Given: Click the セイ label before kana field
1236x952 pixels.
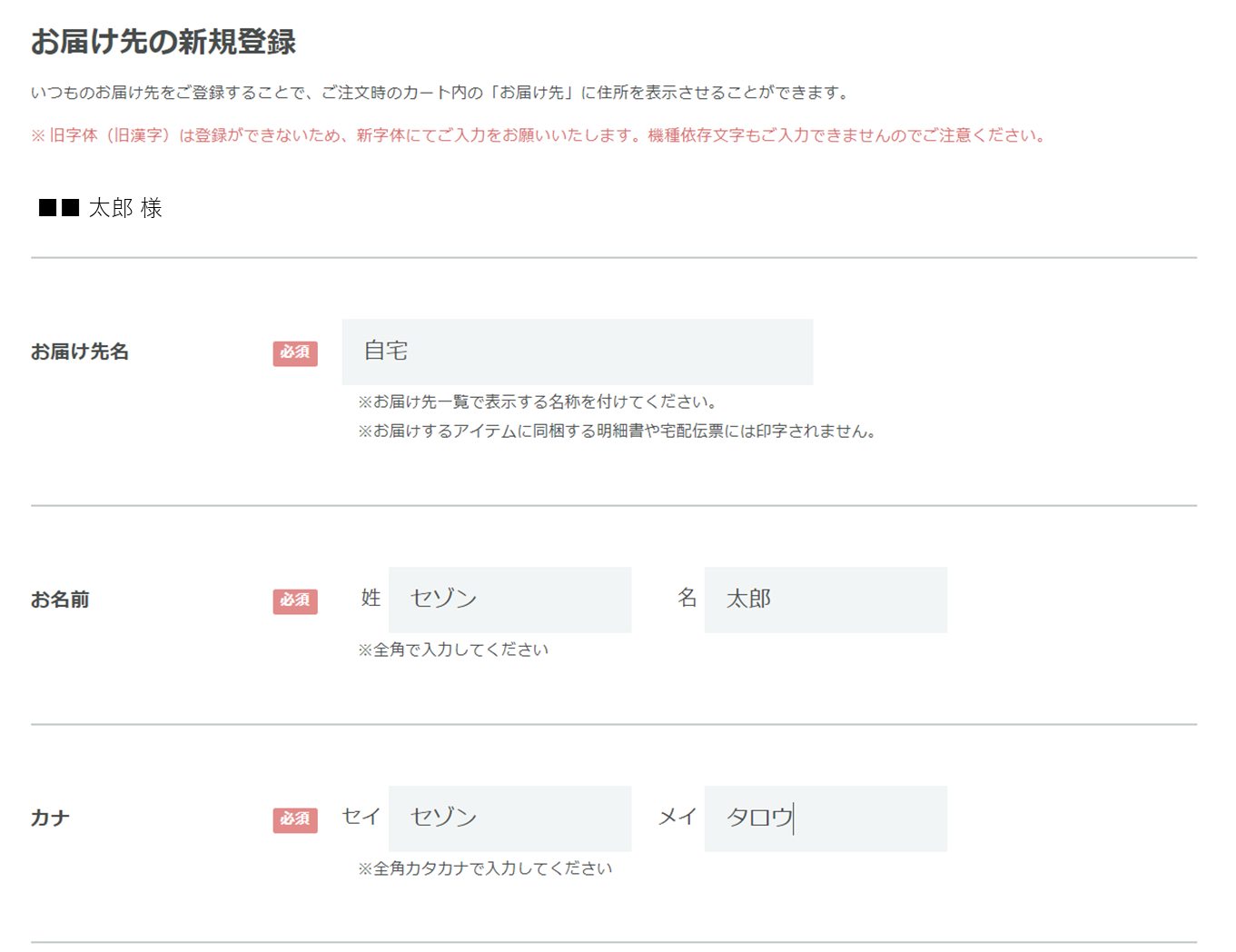Looking at the screenshot, I should 361,817.
